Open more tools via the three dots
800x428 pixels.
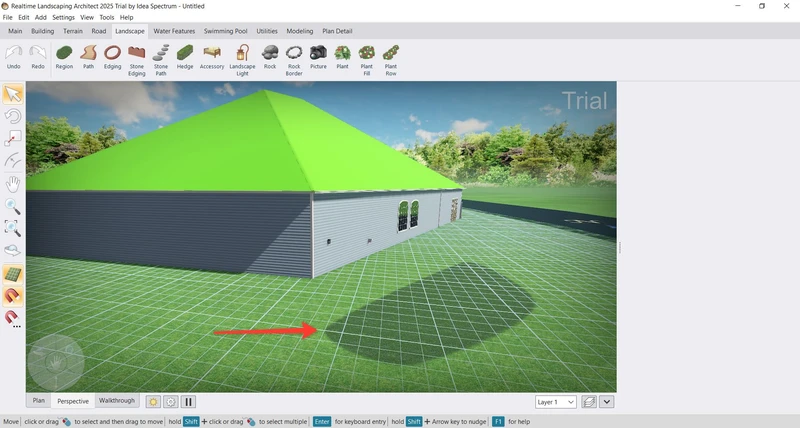click(17, 327)
